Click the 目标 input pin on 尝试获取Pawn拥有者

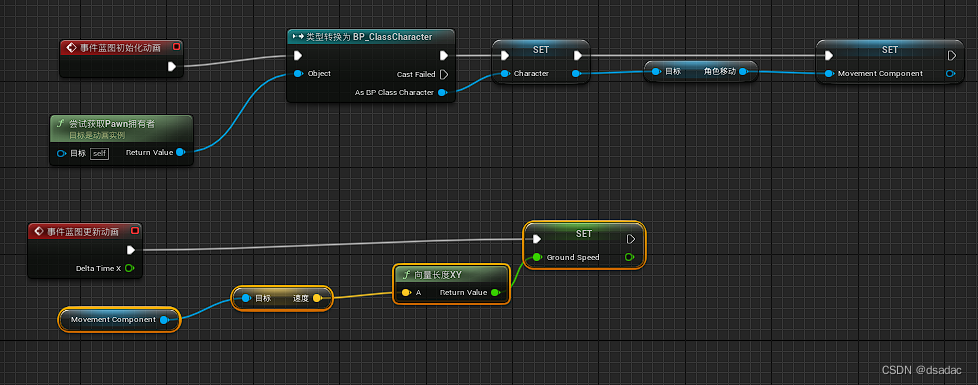pos(62,154)
